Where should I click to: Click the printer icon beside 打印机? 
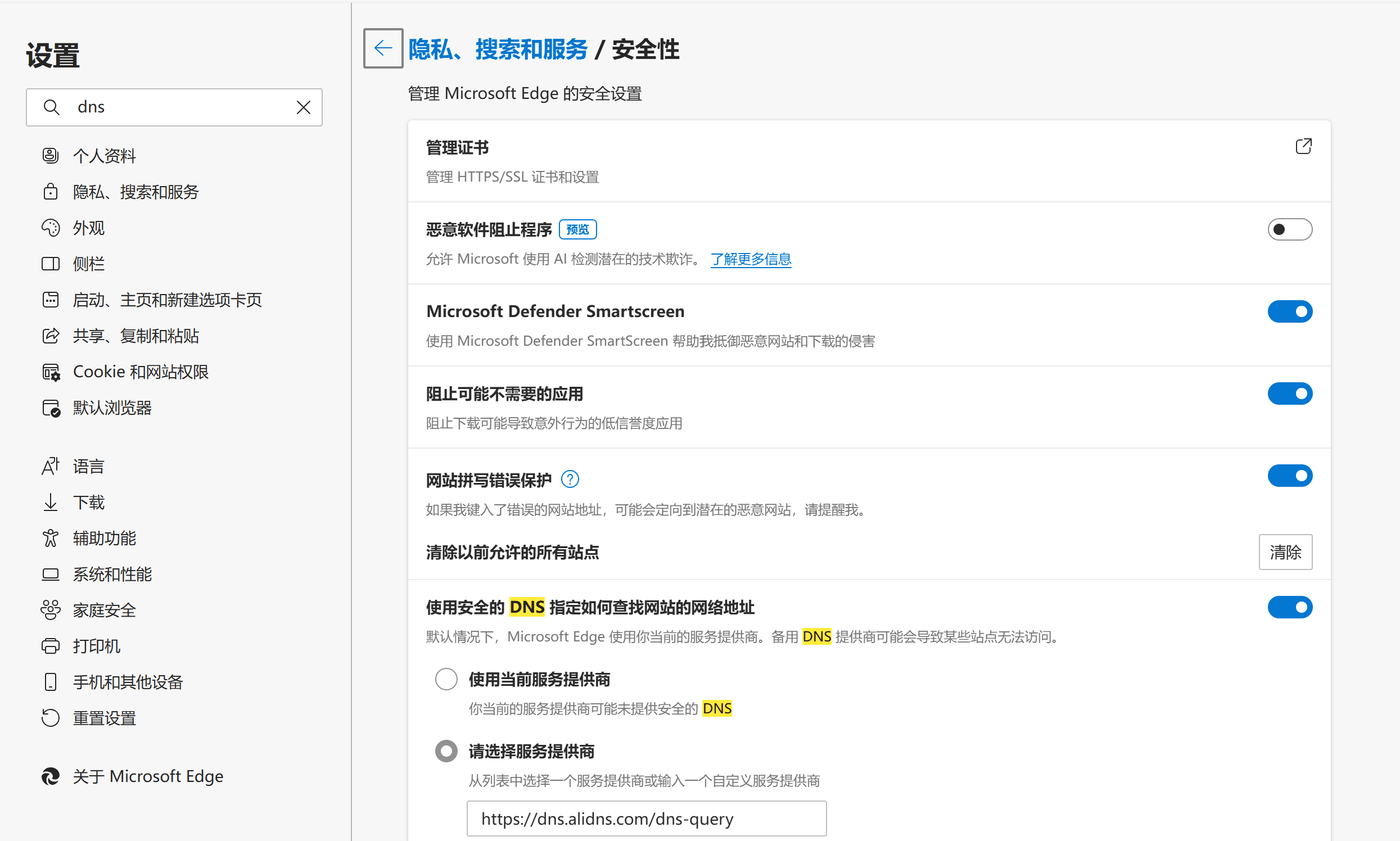[51, 646]
